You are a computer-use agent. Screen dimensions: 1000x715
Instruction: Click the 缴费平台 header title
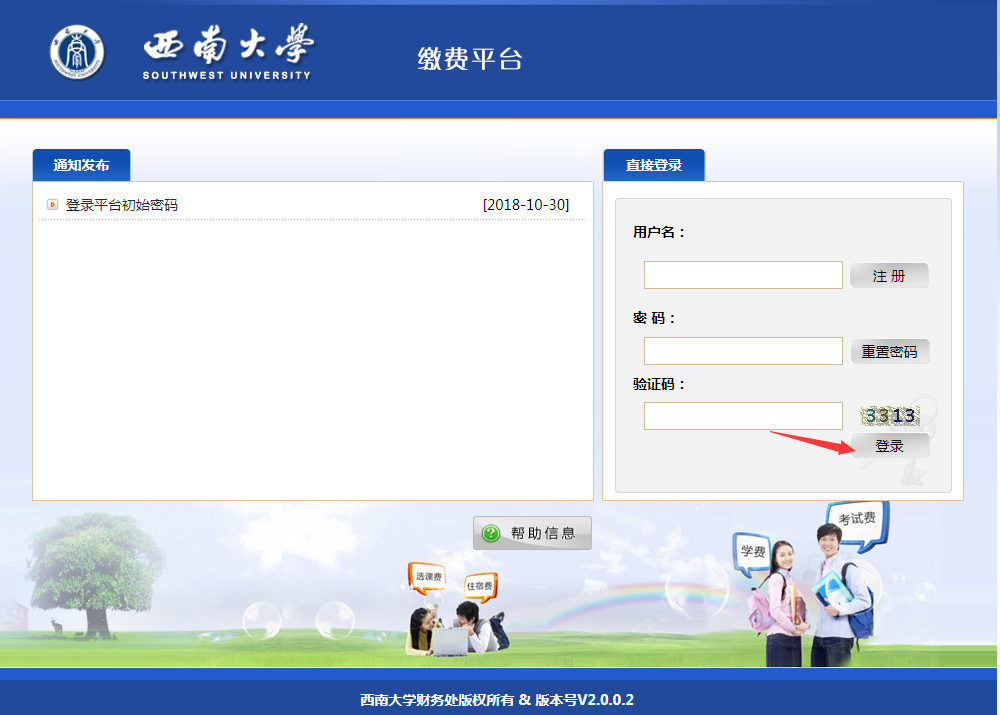[470, 59]
